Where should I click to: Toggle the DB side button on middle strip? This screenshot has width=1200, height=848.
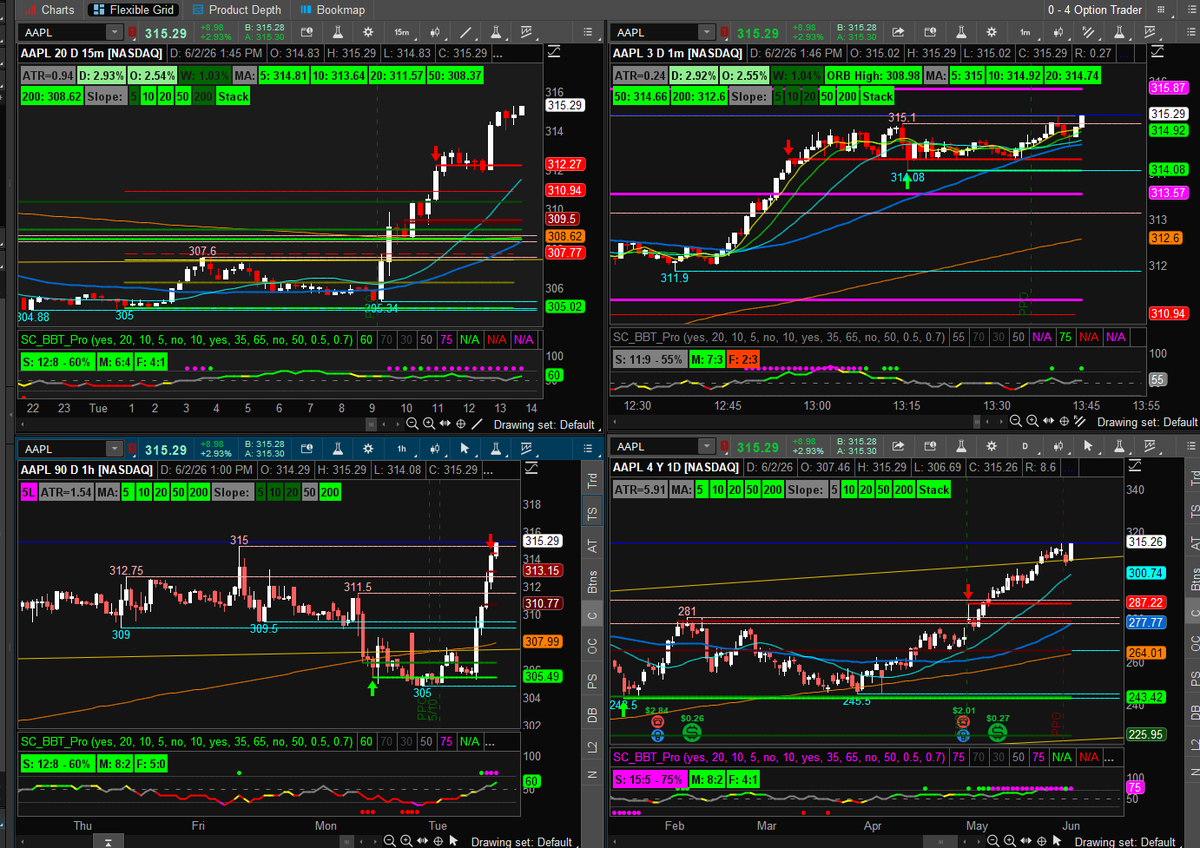pos(592,712)
